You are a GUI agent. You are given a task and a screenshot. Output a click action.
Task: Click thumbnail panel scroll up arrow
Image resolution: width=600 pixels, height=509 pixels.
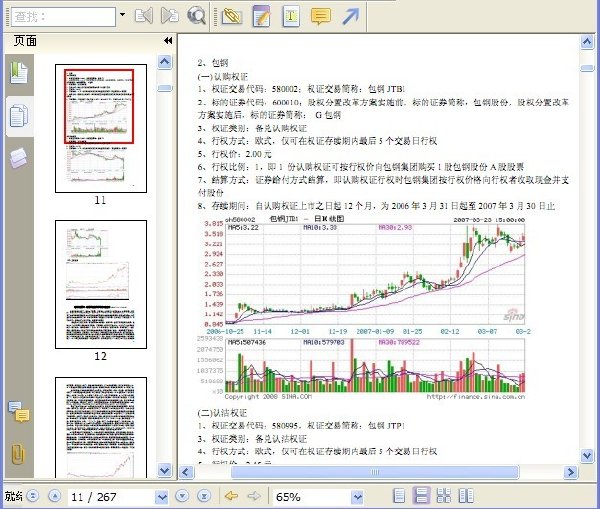(165, 62)
